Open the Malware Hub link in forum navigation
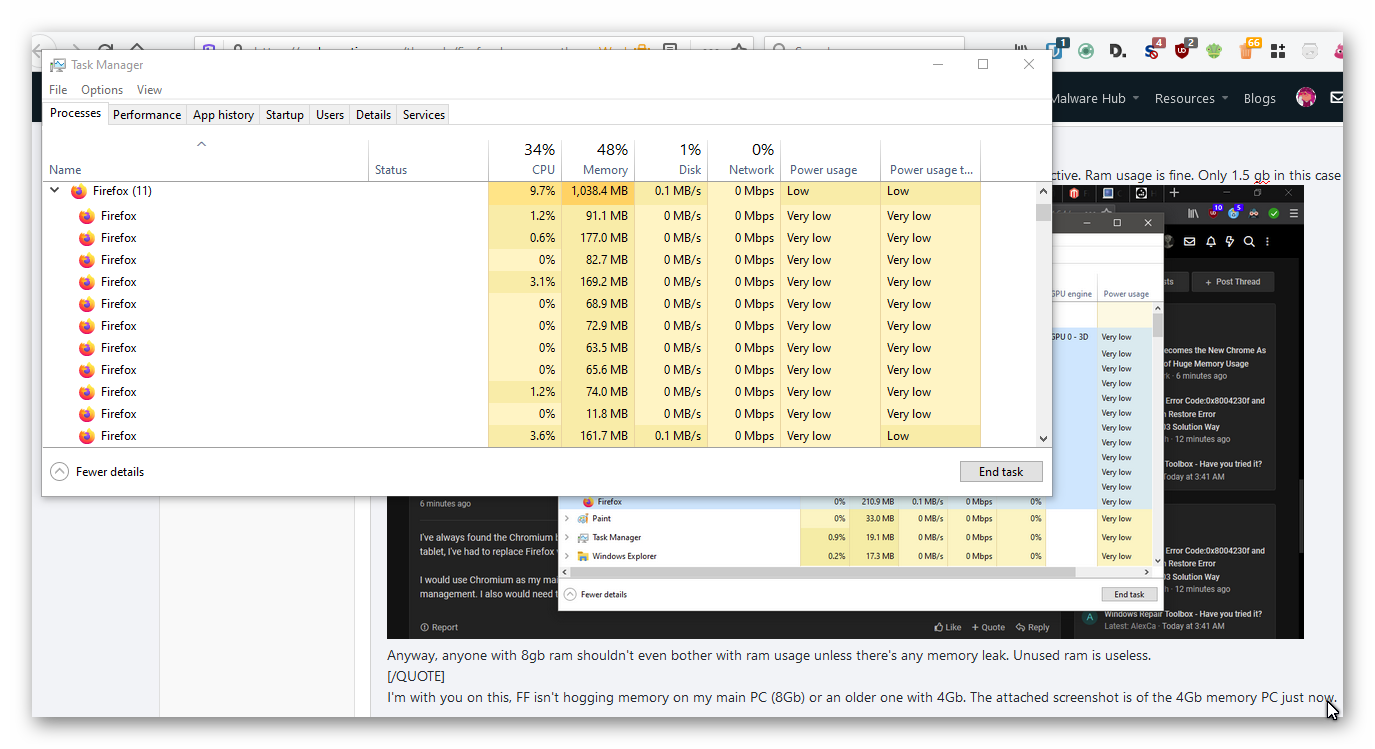The width and height of the screenshot is (1375, 749). 1088,98
